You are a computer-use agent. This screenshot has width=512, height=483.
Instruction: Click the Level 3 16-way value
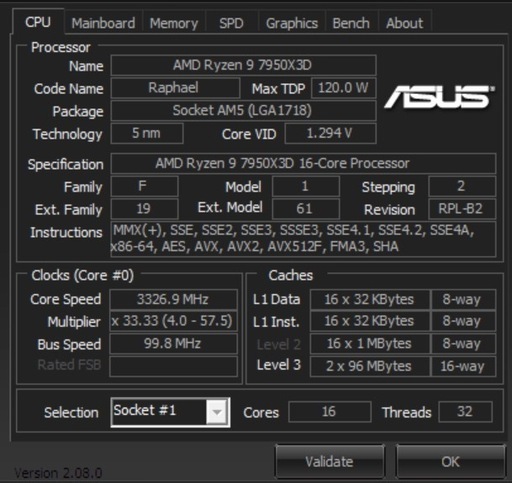pos(463,366)
